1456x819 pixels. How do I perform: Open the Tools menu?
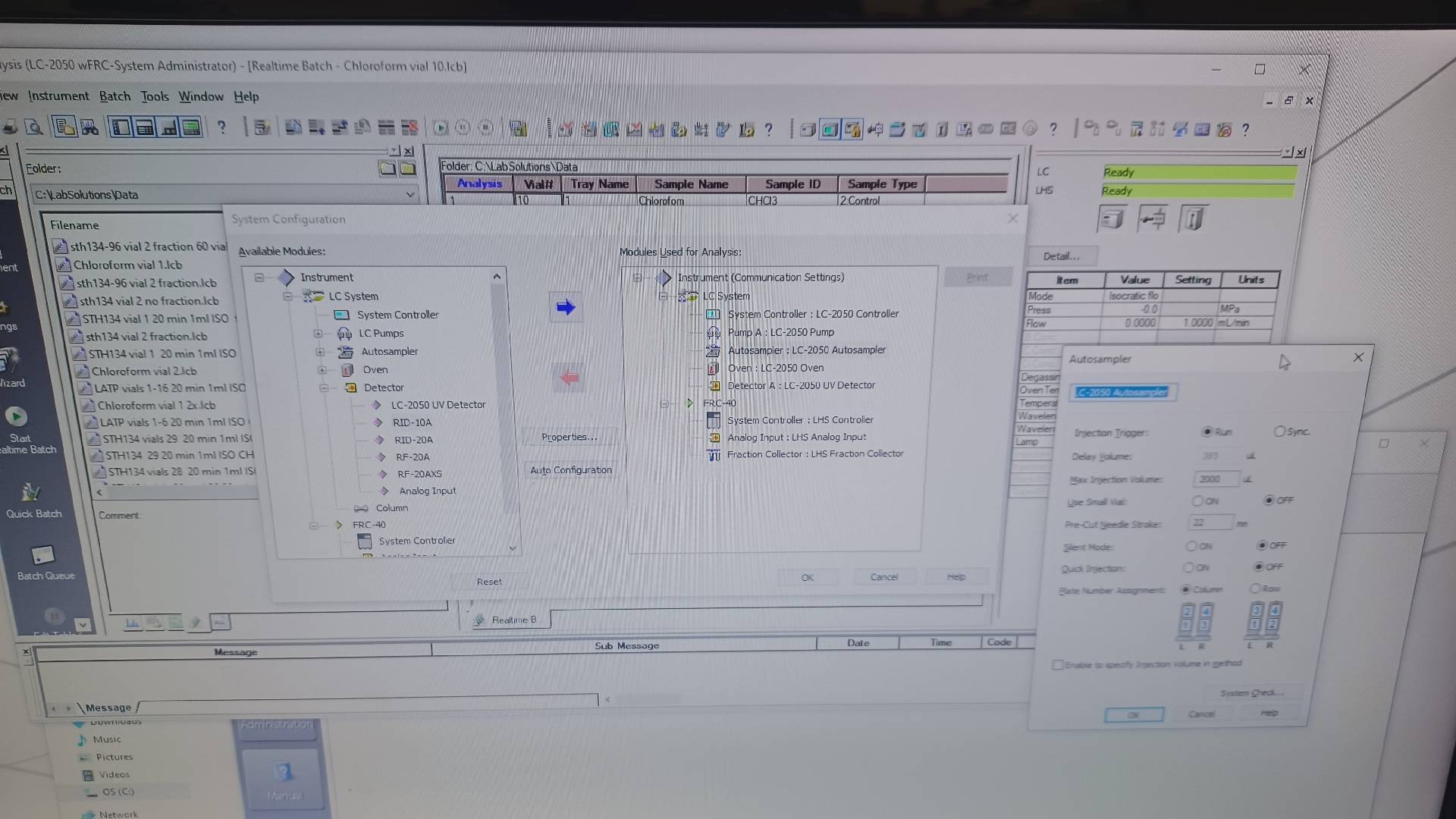point(155,96)
